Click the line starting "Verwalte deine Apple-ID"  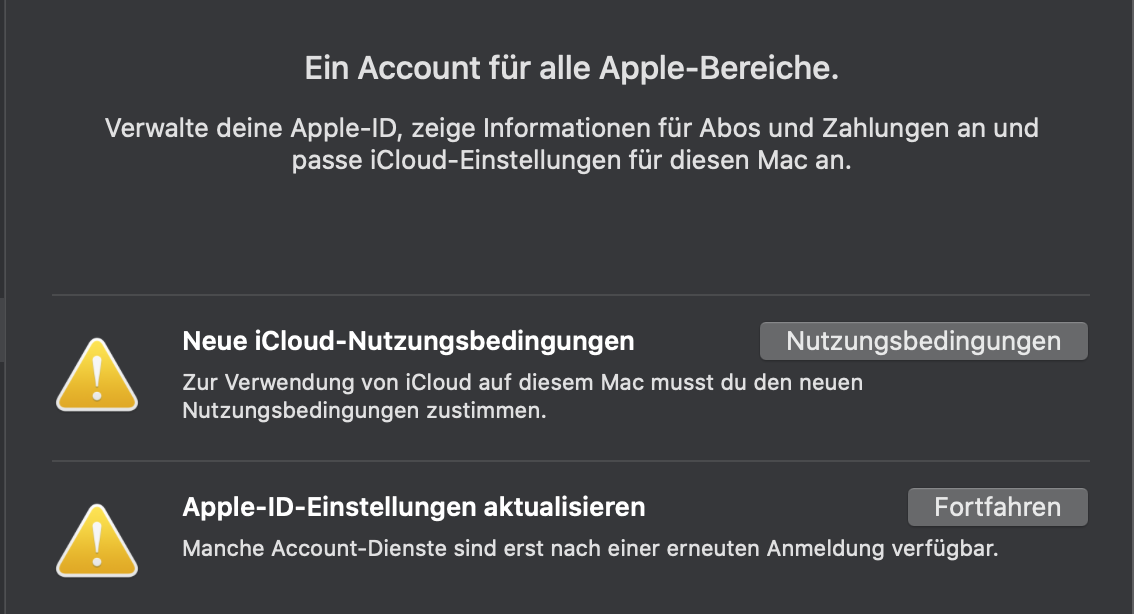[x=571, y=129]
